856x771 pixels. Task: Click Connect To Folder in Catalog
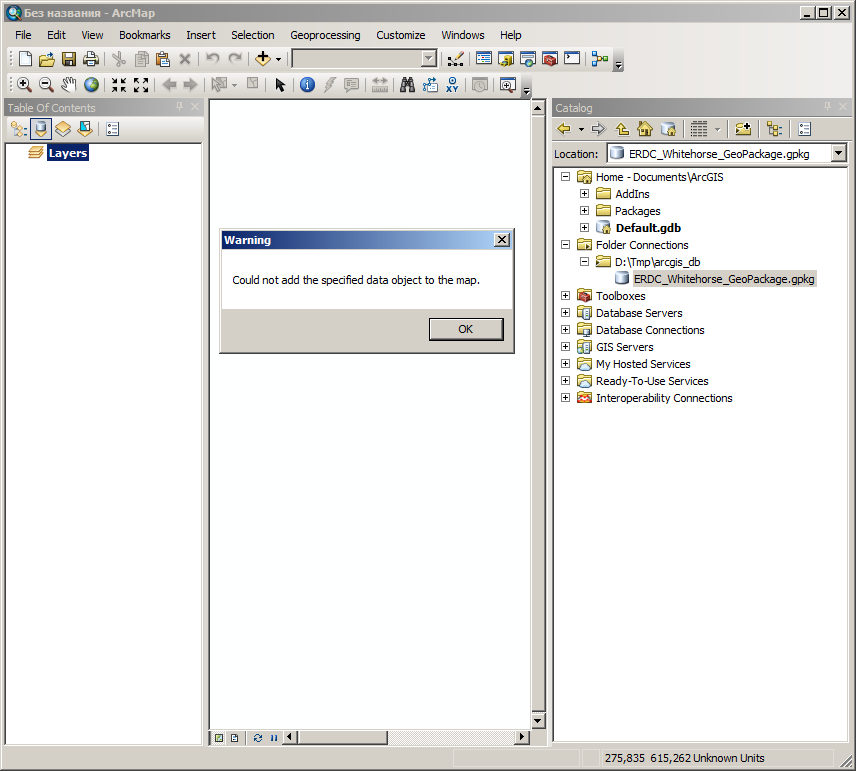click(x=743, y=129)
